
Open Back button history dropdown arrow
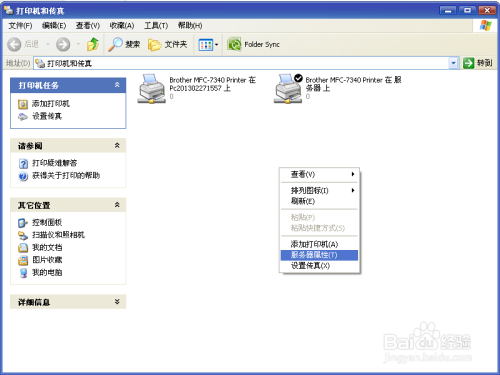(x=48, y=44)
